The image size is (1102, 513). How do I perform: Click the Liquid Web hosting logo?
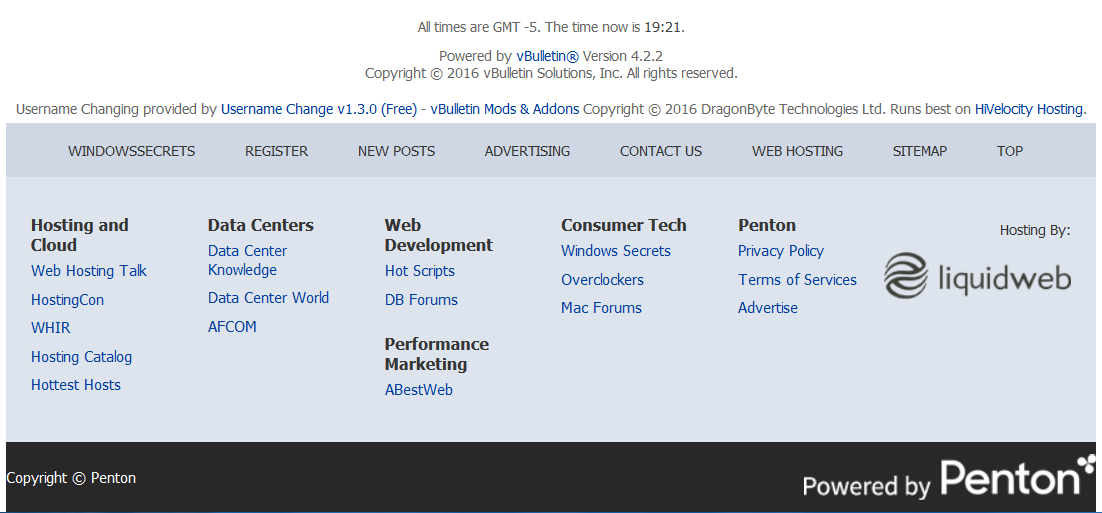(977, 276)
